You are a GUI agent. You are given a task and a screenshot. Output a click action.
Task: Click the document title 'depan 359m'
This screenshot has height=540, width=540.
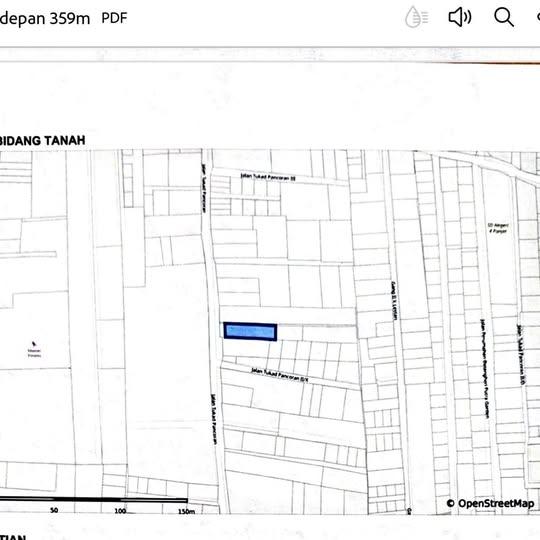(45, 18)
